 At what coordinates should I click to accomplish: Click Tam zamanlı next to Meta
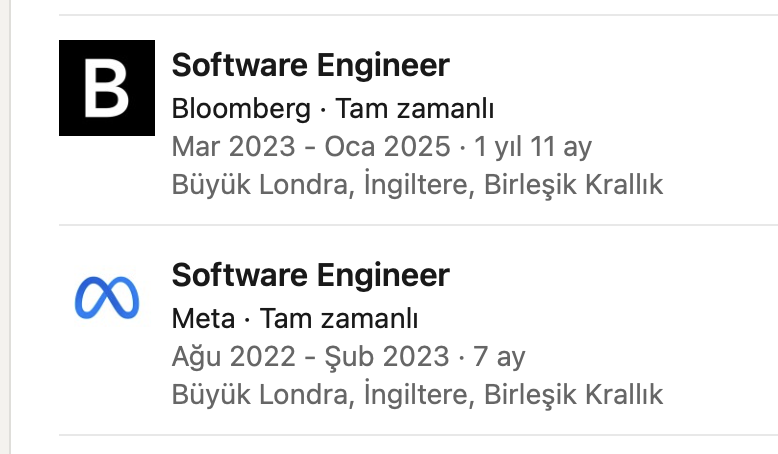339,319
